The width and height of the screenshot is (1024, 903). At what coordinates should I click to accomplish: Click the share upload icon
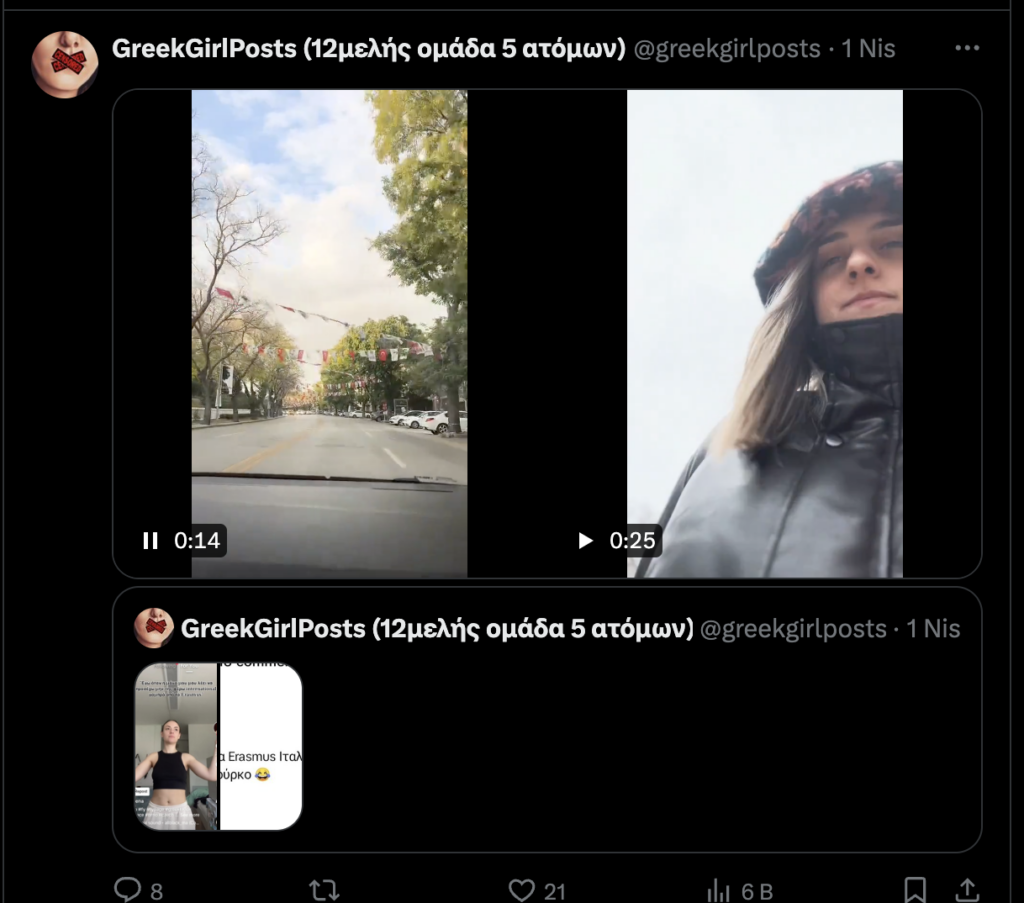click(x=967, y=889)
